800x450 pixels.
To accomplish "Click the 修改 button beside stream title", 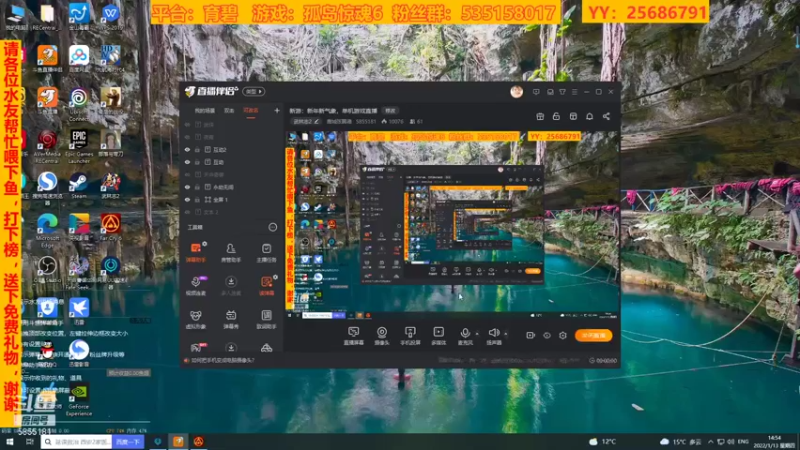I will click(x=390, y=111).
